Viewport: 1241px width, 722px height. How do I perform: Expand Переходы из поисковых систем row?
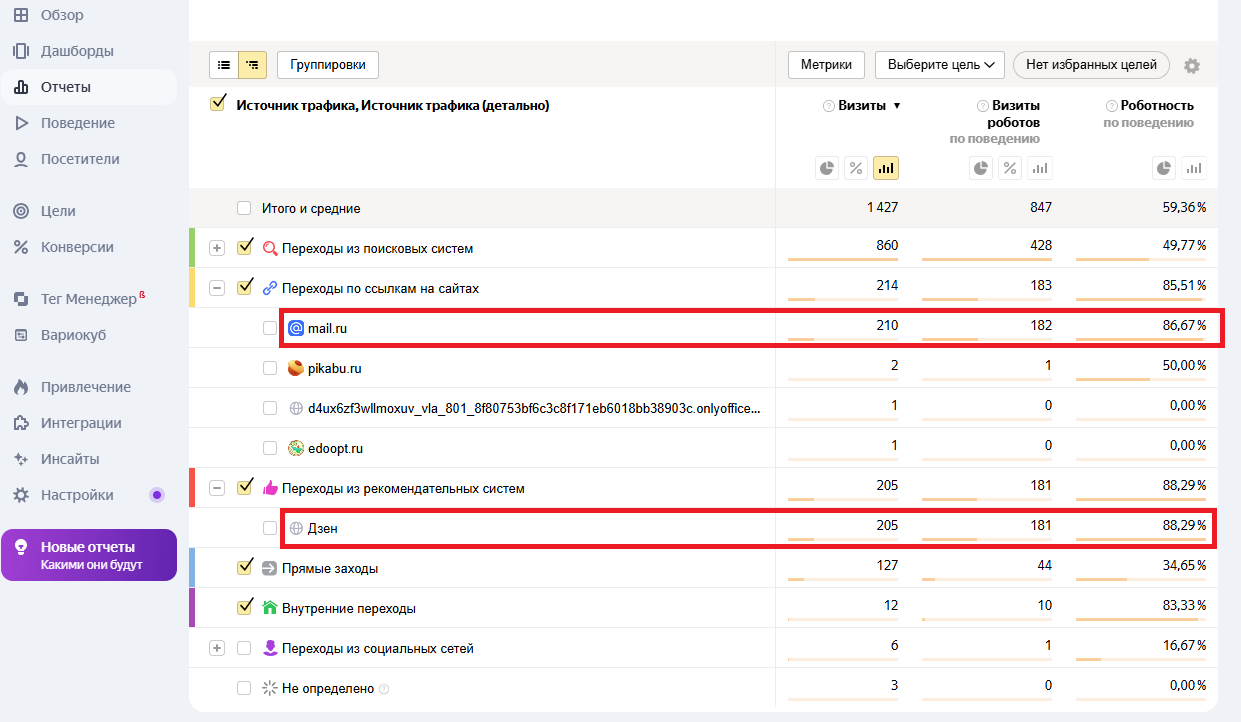[x=217, y=248]
